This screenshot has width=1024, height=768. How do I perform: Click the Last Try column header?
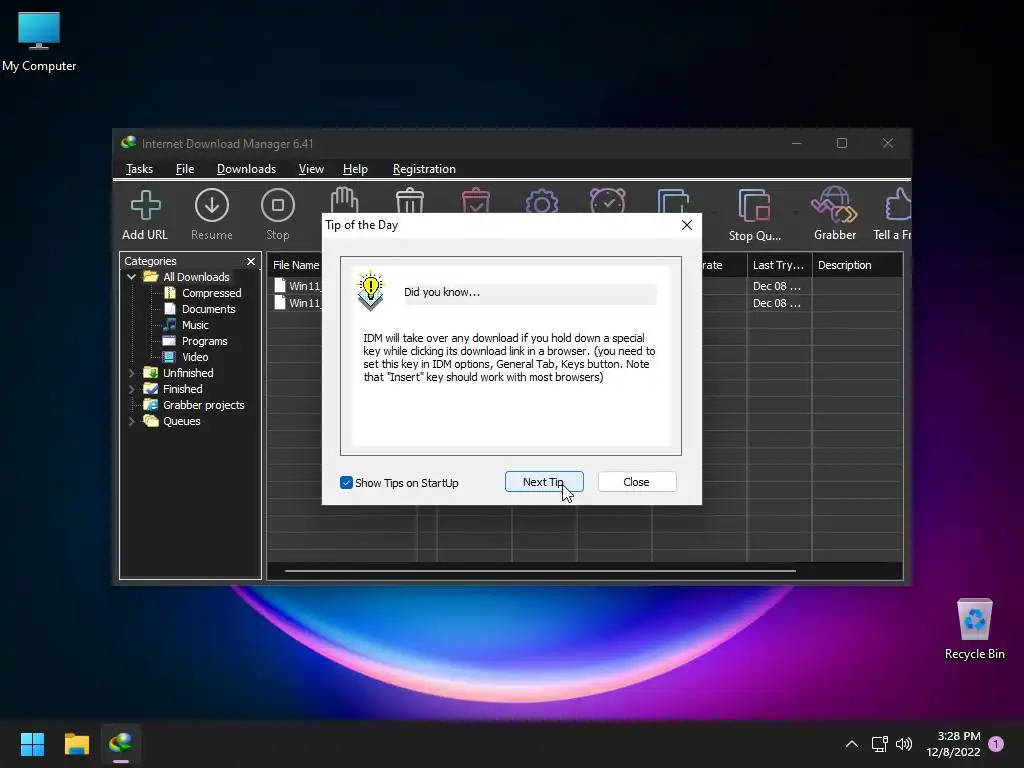click(x=779, y=265)
